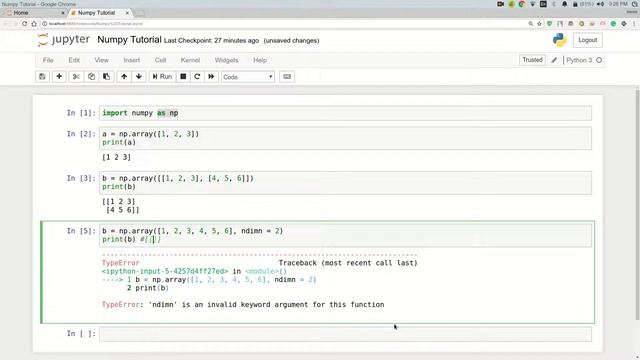The image size is (640, 360).
Task: Click the Jupyter logo
Action: [x=63, y=40]
